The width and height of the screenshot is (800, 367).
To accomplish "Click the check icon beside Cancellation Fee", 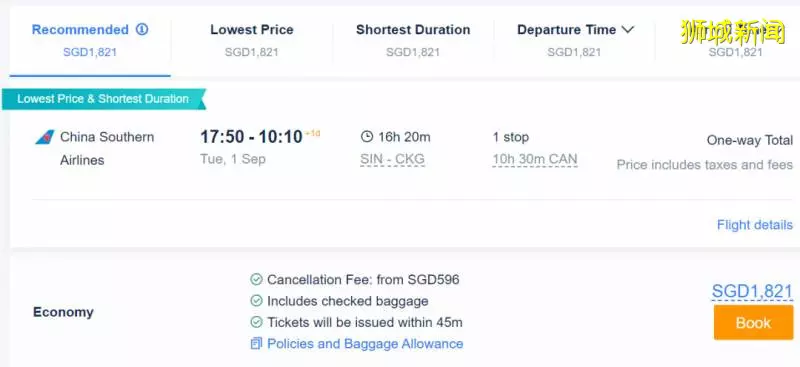I will point(256,280).
